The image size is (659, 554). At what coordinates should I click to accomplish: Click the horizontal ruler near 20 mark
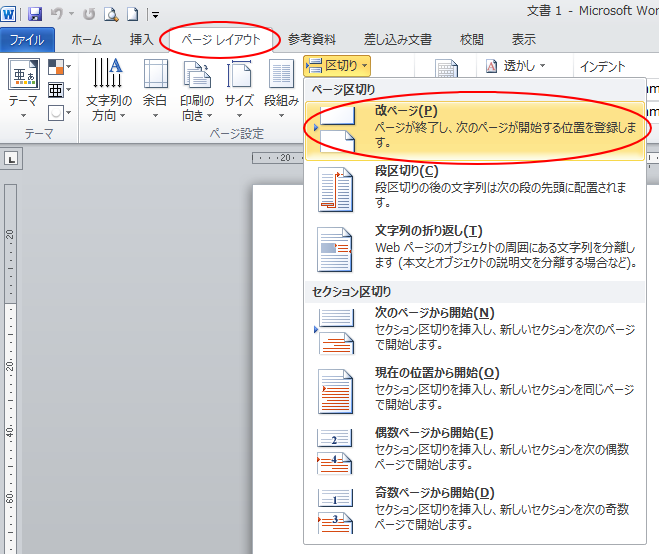(277, 158)
